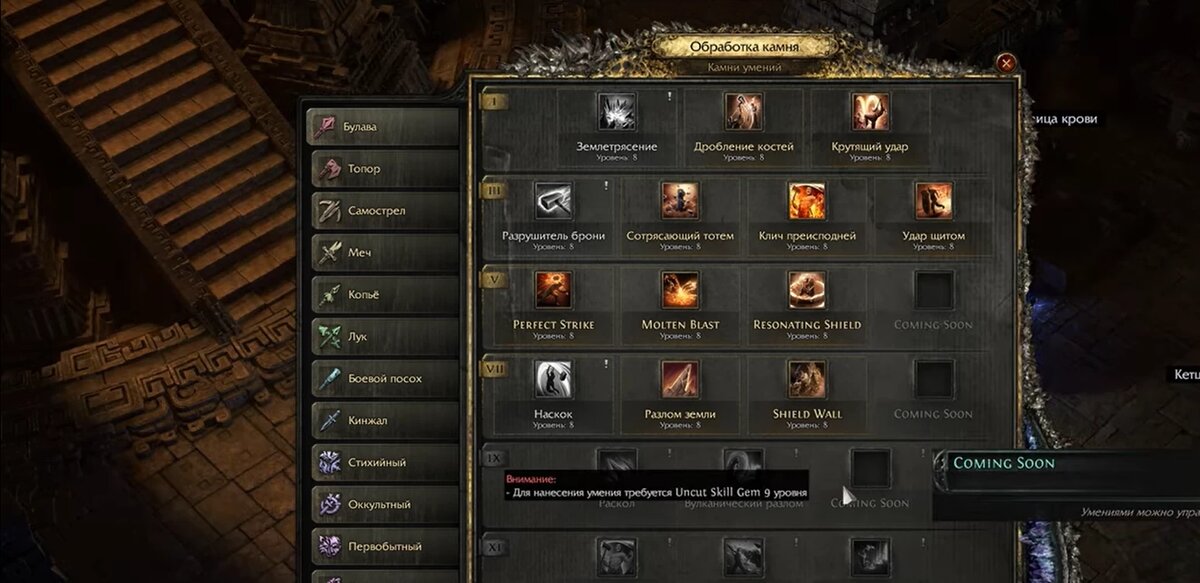Switch to the Лук weapon category

coord(383,337)
